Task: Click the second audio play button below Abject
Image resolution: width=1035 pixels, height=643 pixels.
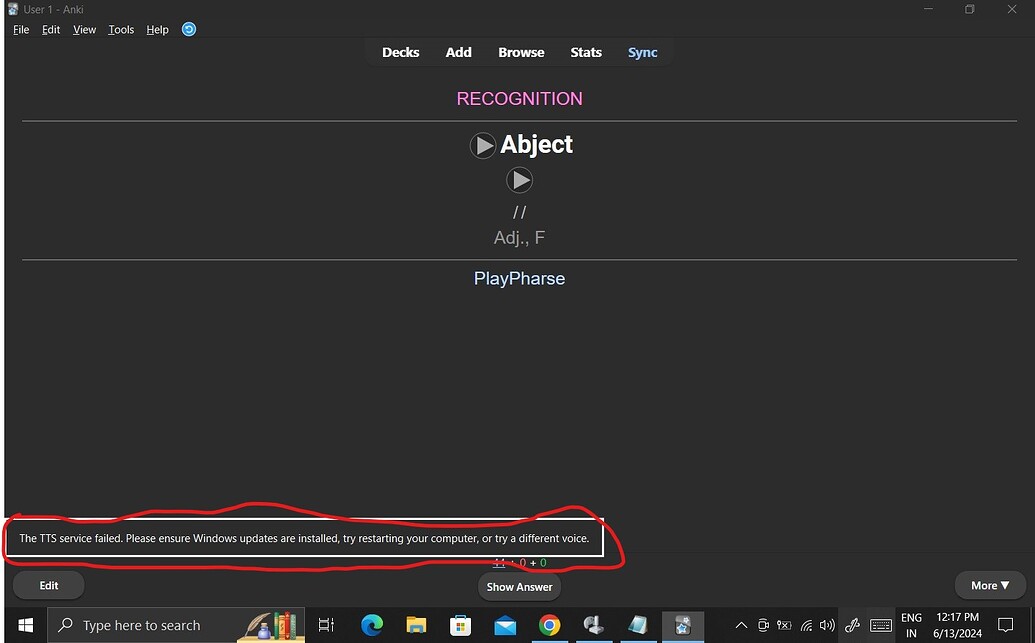Action: (519, 180)
